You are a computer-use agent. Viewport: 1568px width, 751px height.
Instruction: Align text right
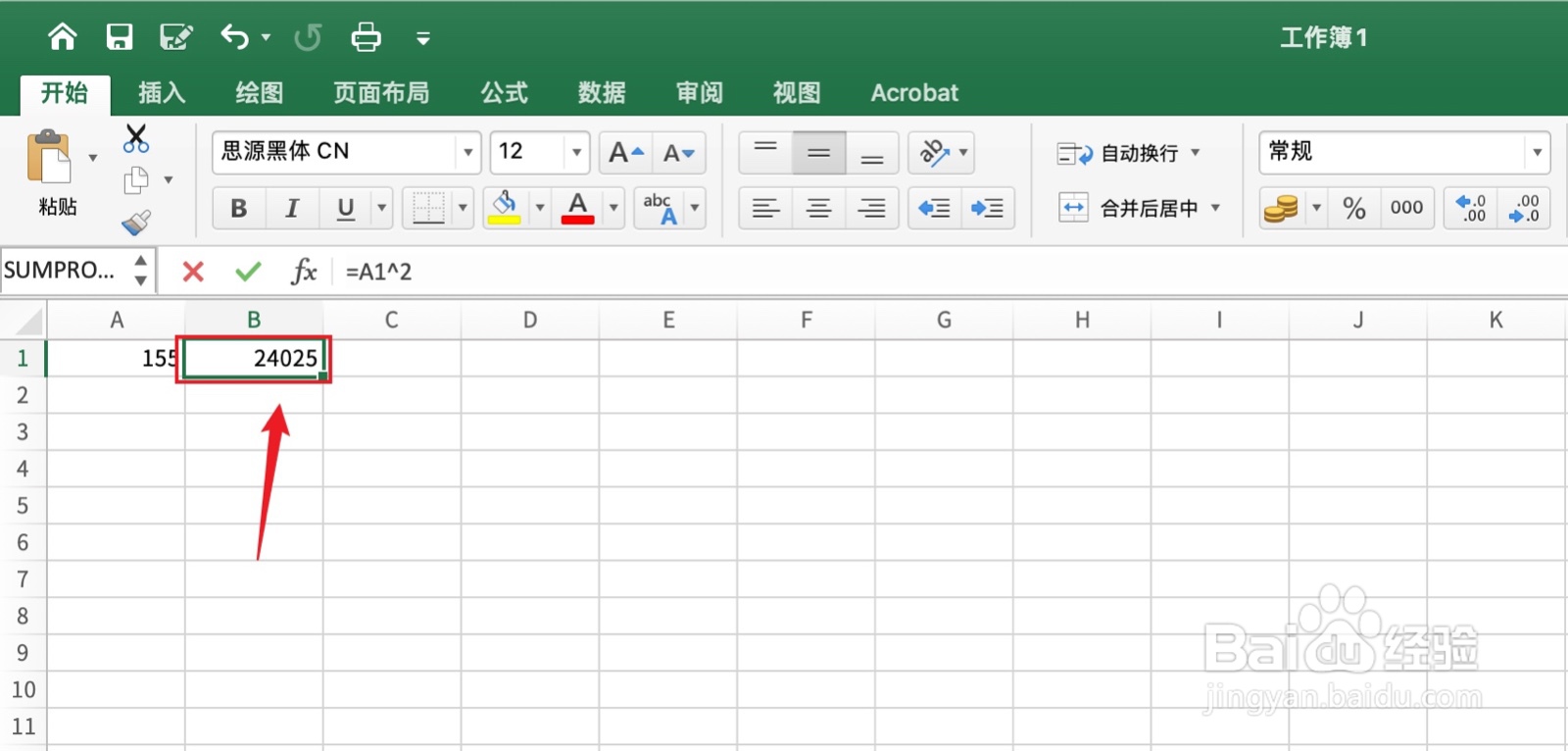(872, 208)
